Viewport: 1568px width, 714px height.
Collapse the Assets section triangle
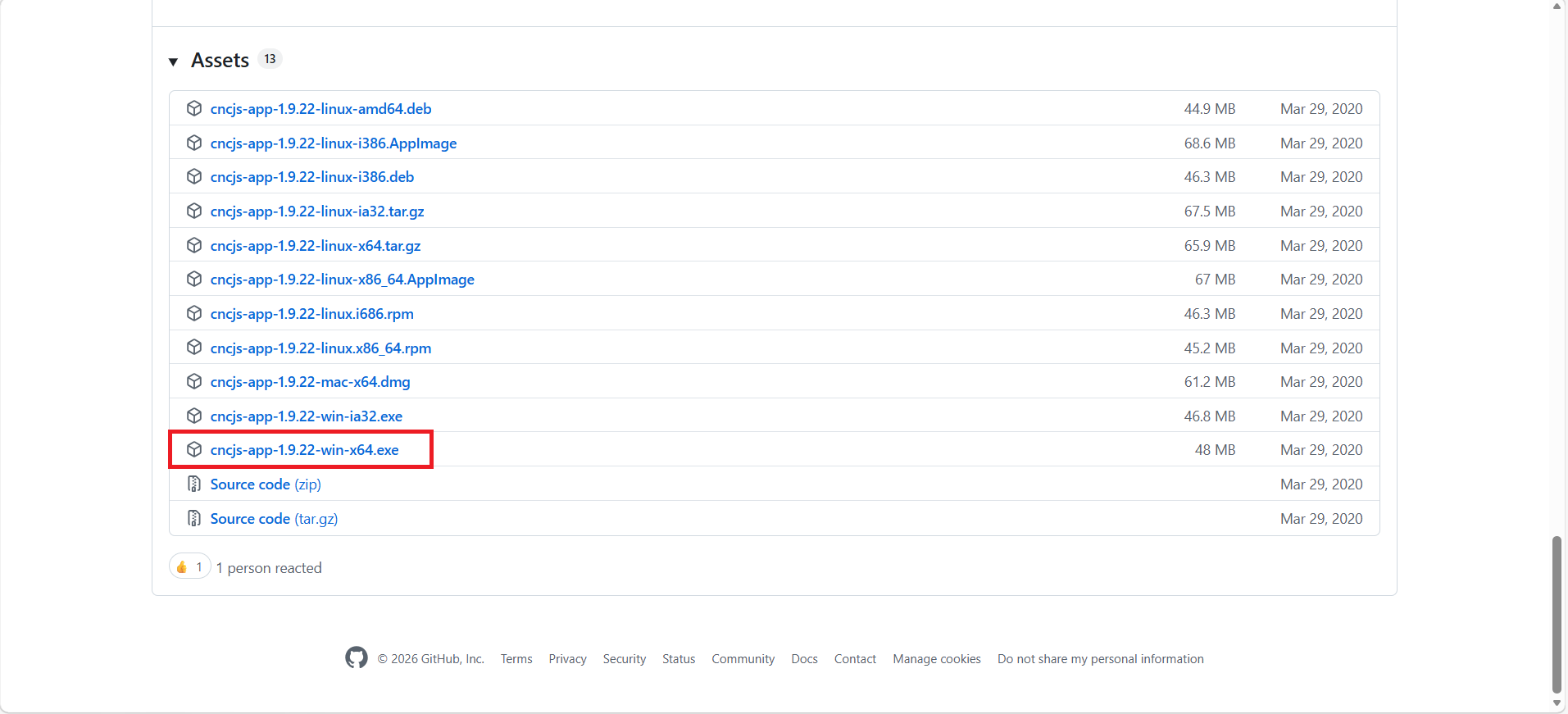point(173,61)
